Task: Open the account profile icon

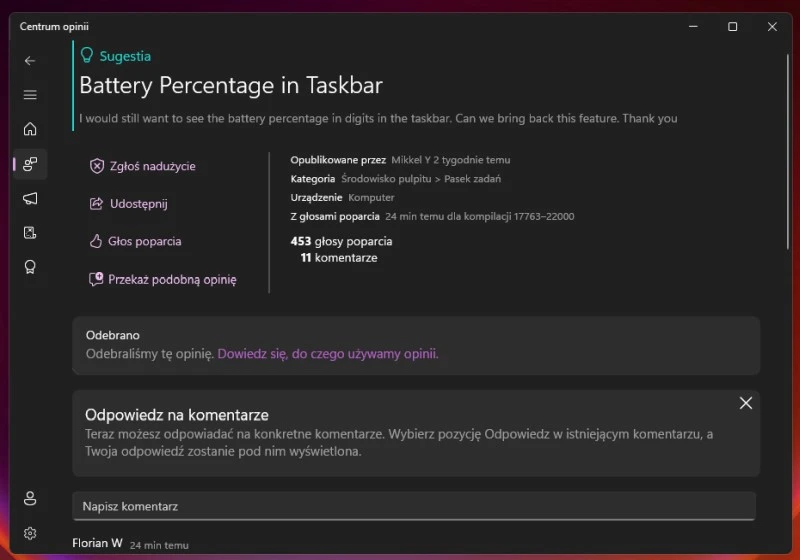Action: click(30, 499)
